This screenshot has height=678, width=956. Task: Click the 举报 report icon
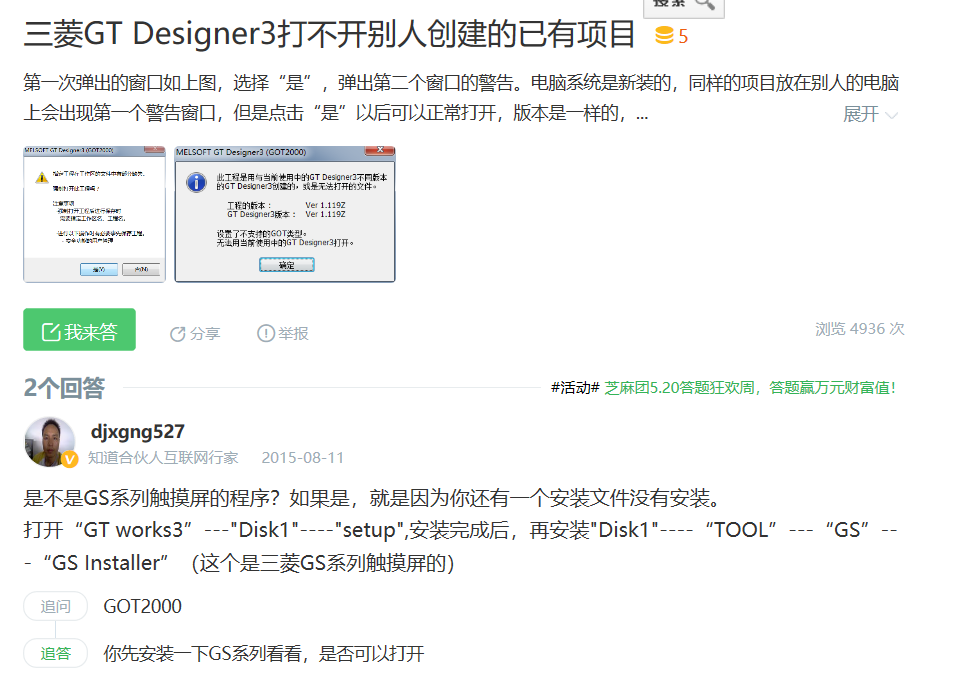click(x=266, y=334)
